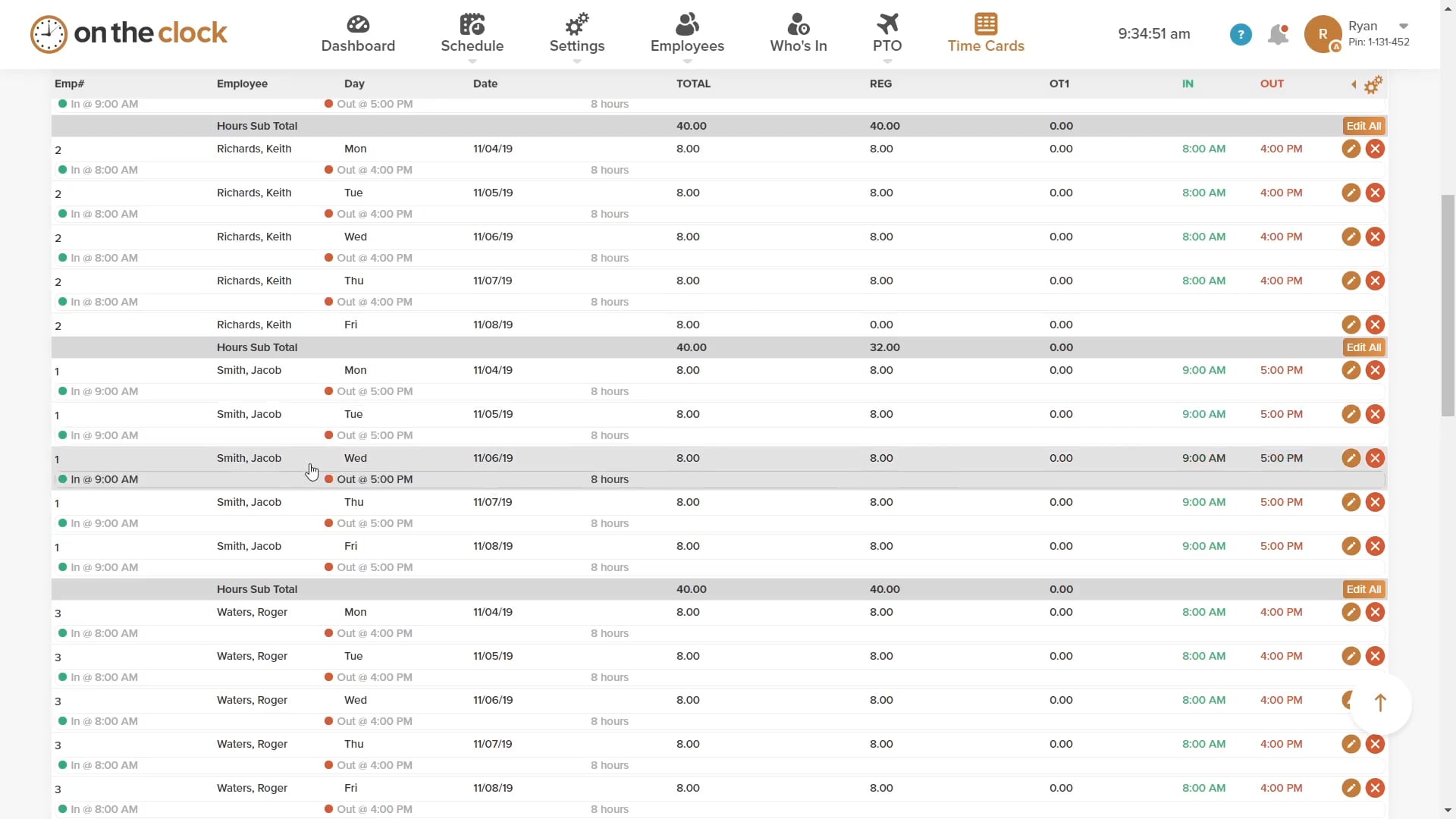1456x819 pixels.
Task: Click Waters, Roger's Wed 8:00 AM in time
Action: click(x=1203, y=700)
